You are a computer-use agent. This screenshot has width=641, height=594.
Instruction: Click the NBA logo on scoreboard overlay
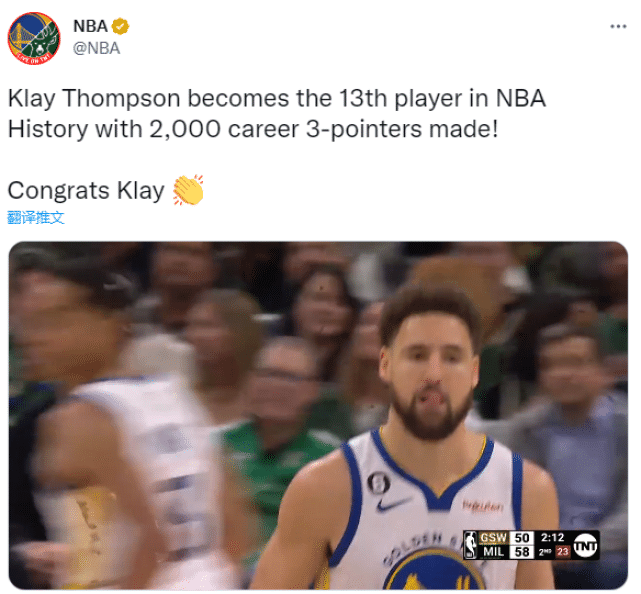pyautogui.click(x=471, y=545)
